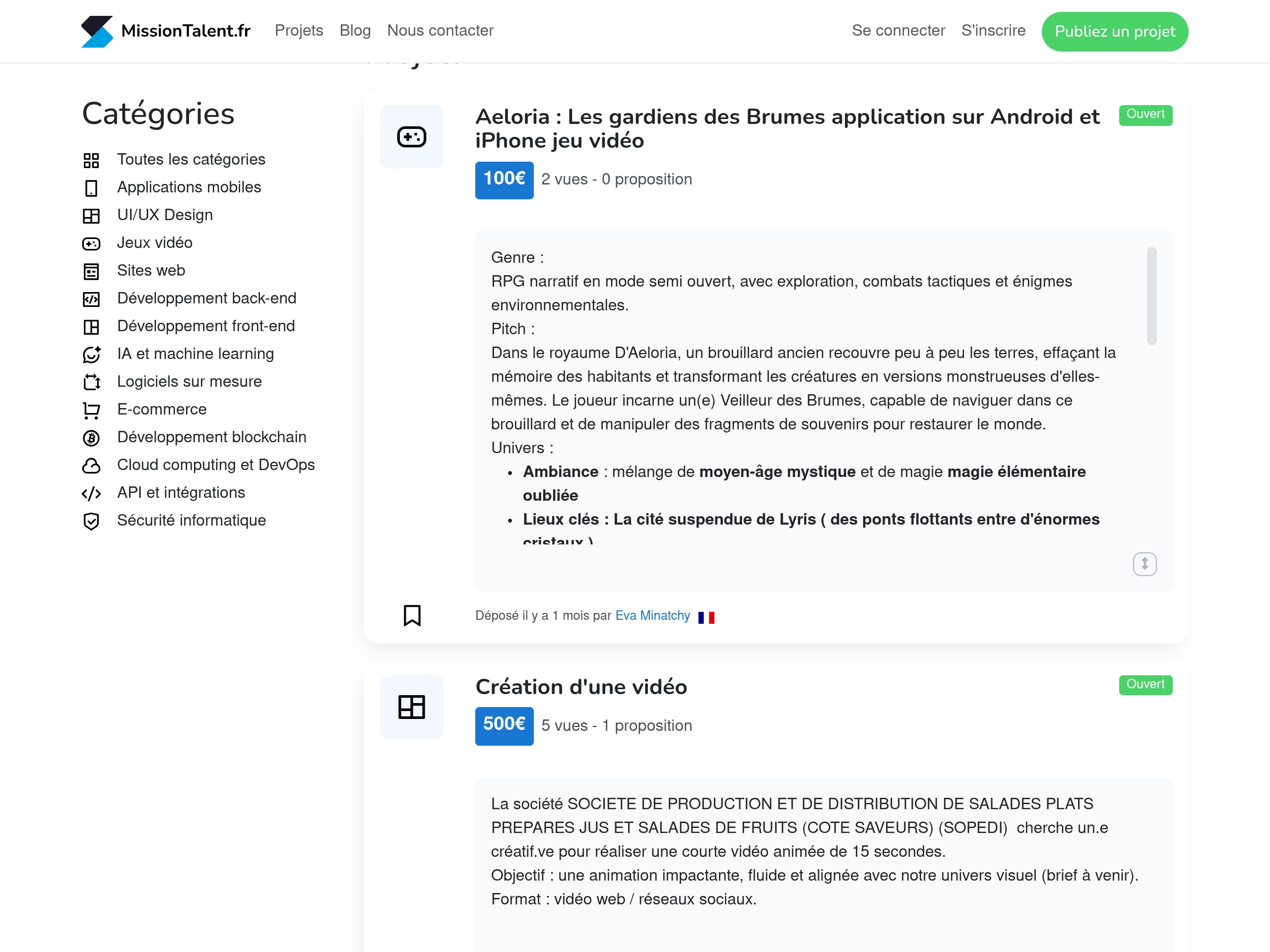Click the Développement blockchain bitcoin icon

(91, 438)
